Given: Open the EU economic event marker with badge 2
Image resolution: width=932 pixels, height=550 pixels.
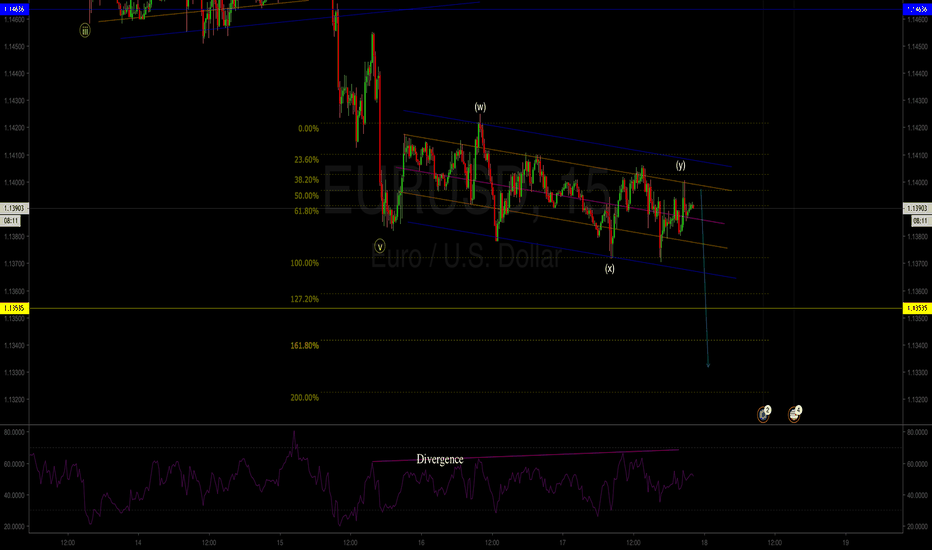Looking at the screenshot, I should (764, 414).
